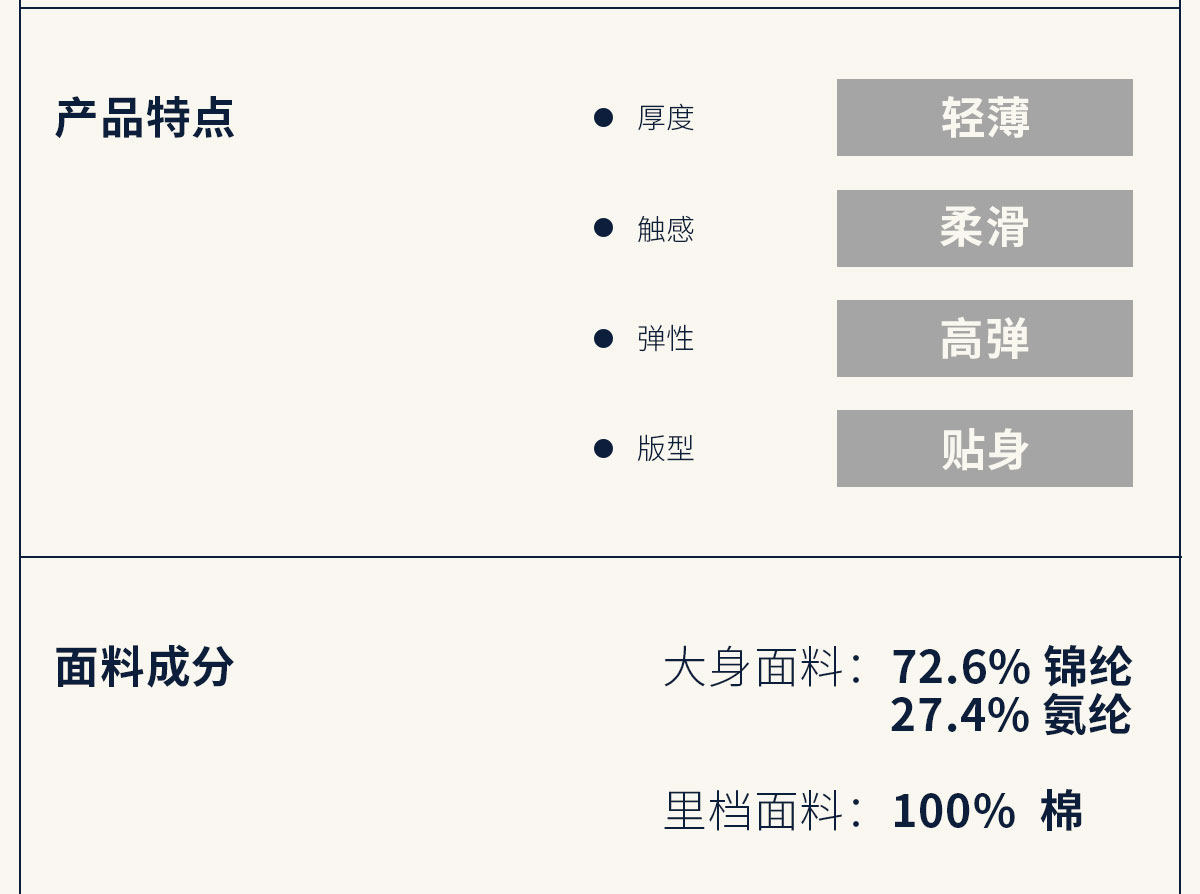Select the gray 轻薄 box

(x=984, y=118)
